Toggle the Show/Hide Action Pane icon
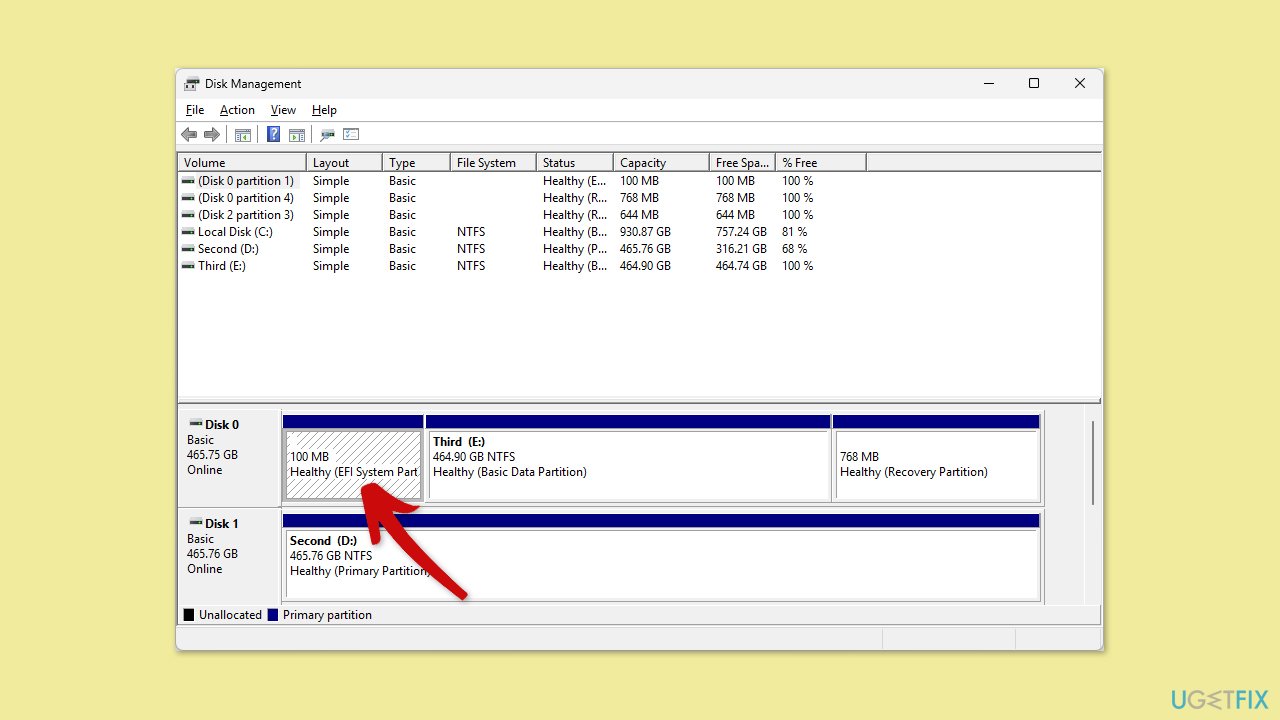 tap(297, 135)
